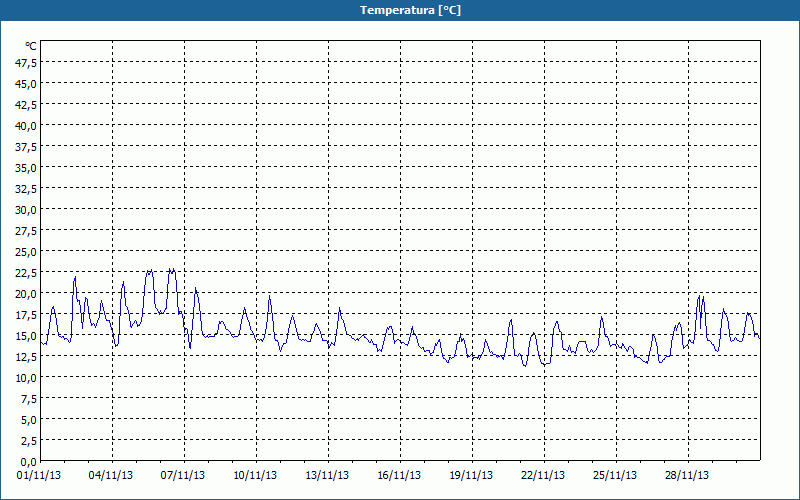Select the 15,0 y-axis value
This screenshot has height=500, width=800.
click(27, 336)
